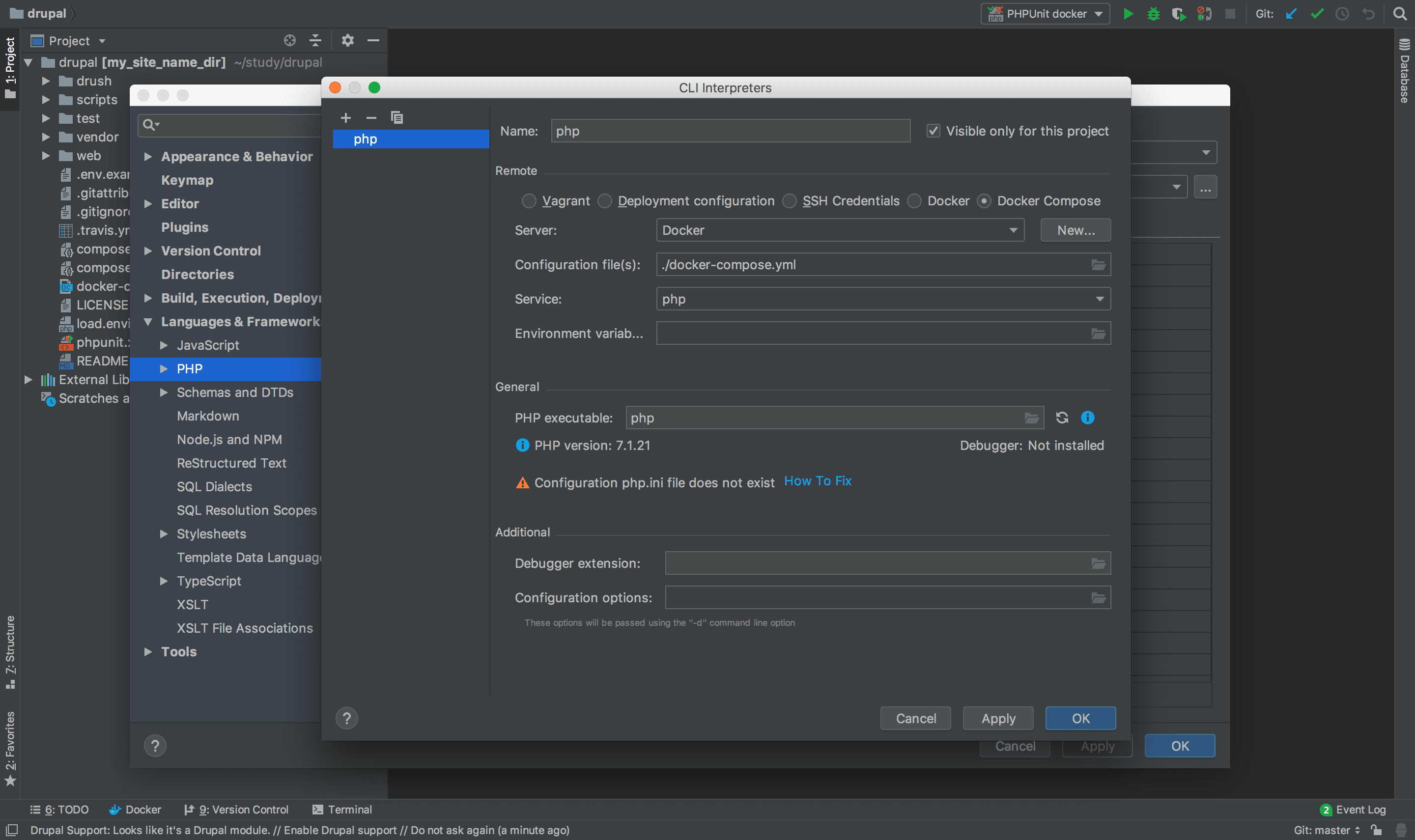The image size is (1415, 840).
Task: Locate current file in Project tree
Action: click(x=290, y=40)
